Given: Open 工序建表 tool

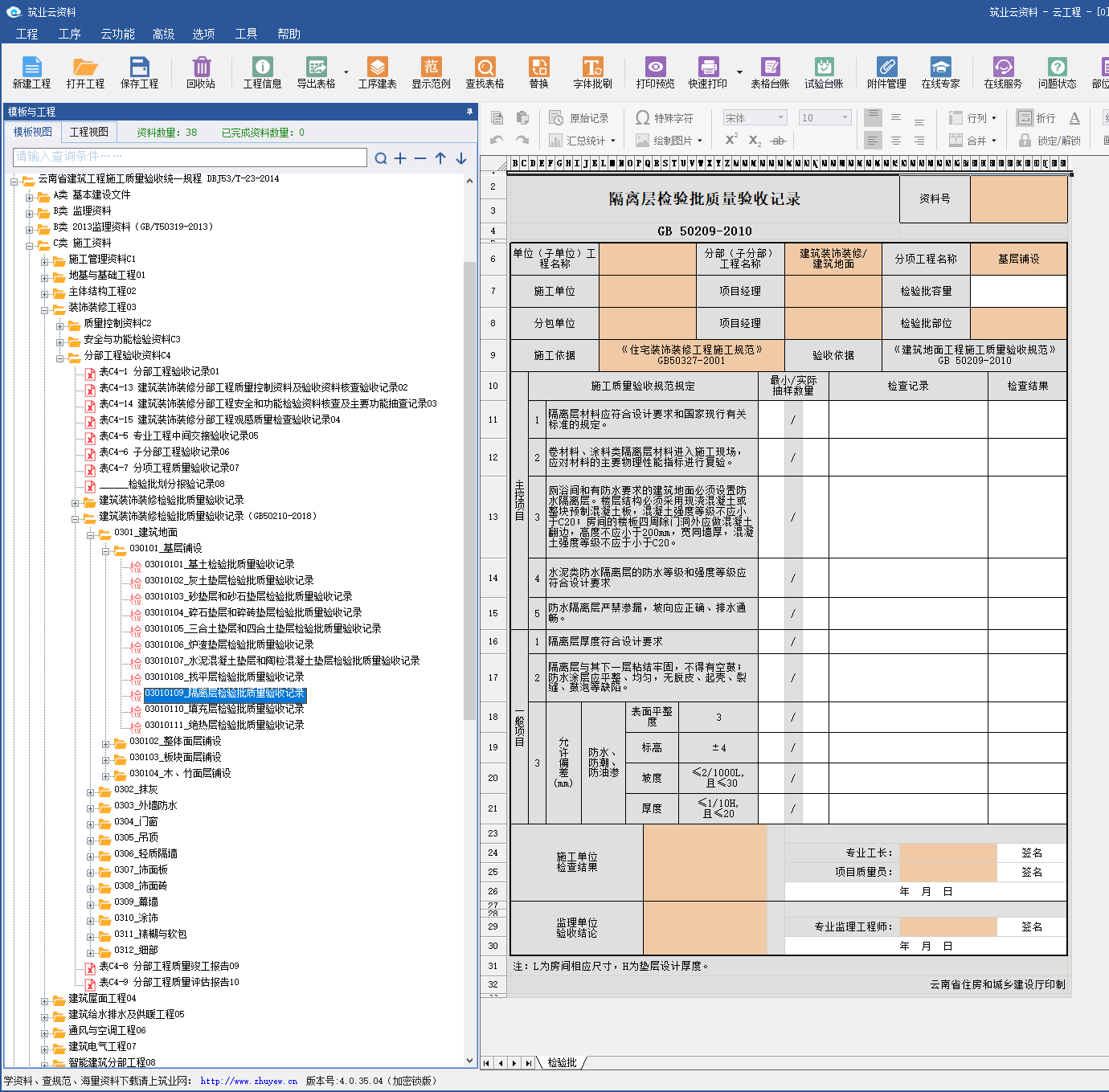Looking at the screenshot, I should (377, 72).
